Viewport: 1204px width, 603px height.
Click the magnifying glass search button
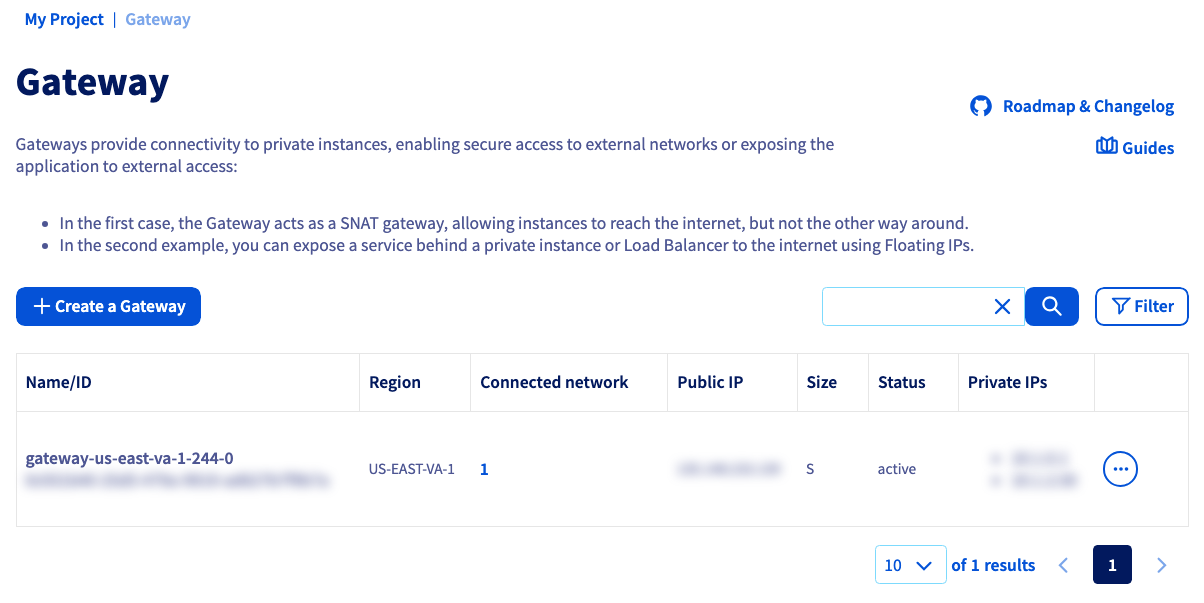tap(1052, 306)
